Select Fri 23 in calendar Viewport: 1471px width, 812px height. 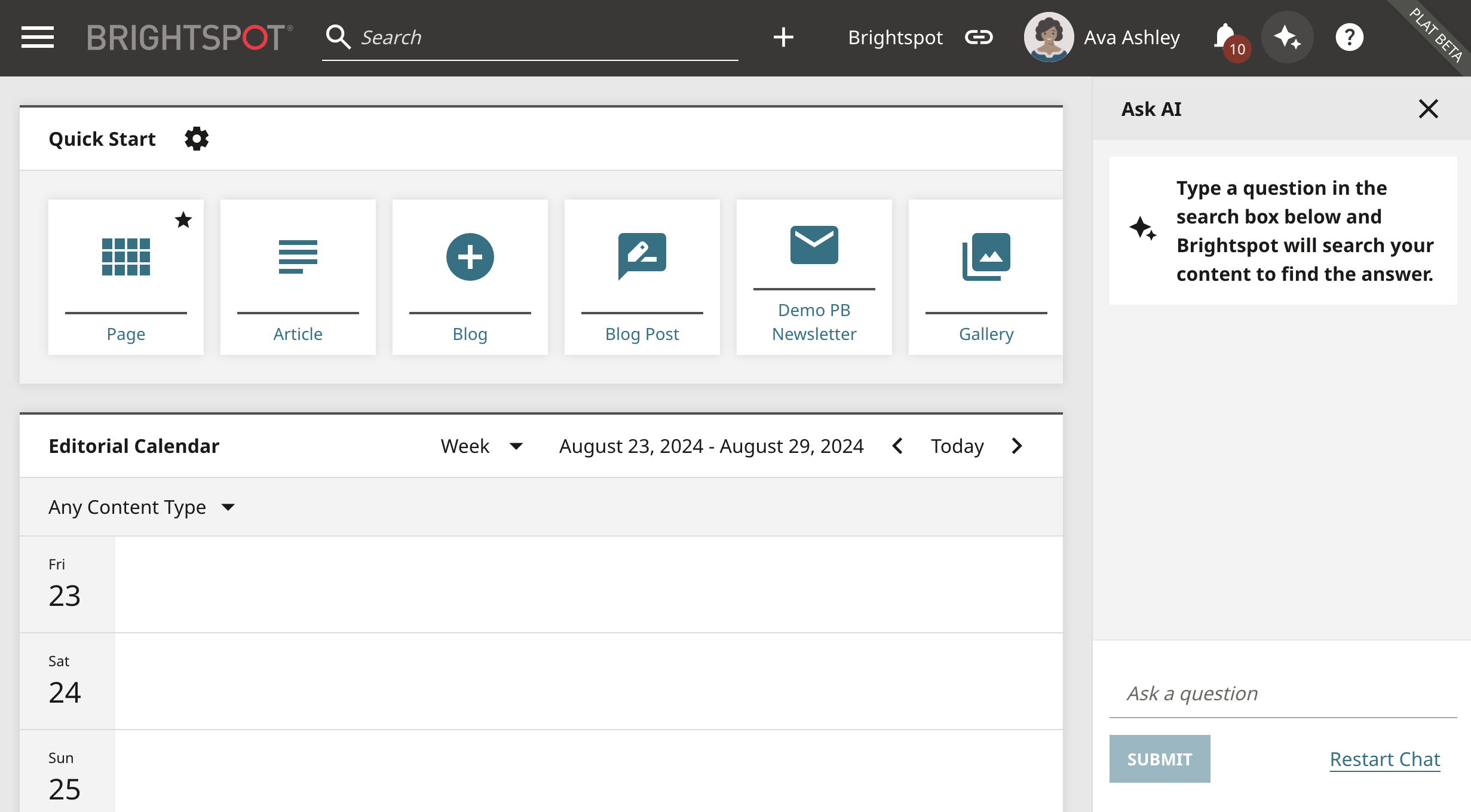click(x=67, y=584)
